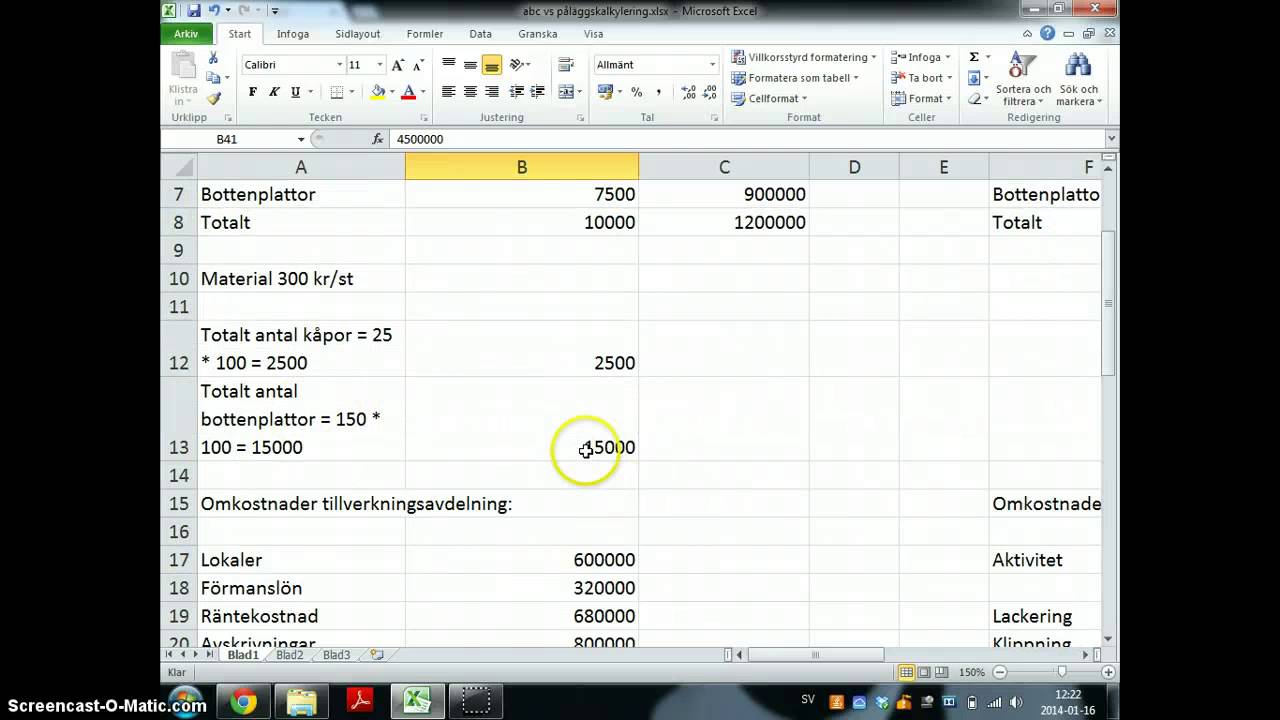Open the Arkiv file tab

point(186,34)
